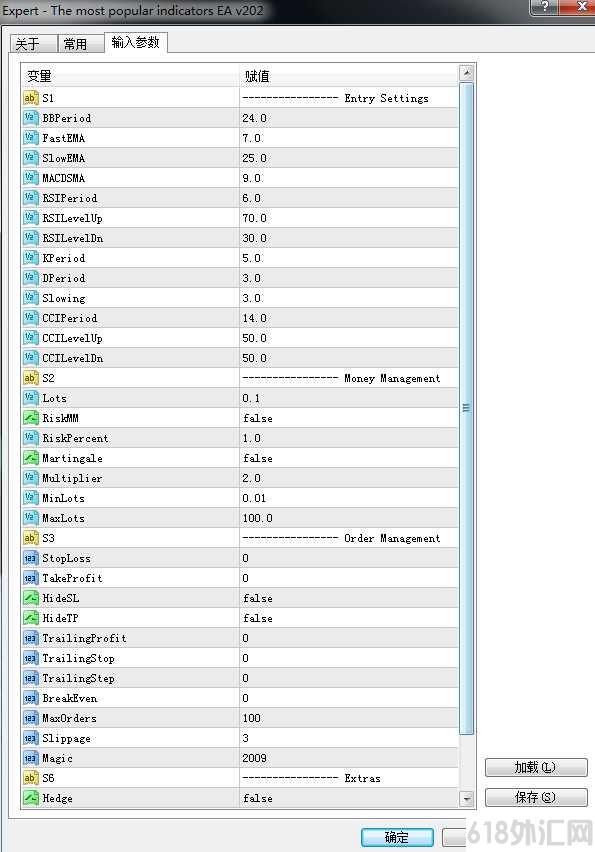Image resolution: width=595 pixels, height=852 pixels.
Task: Select the boolean icon beside Hedge
Action: pos(30,798)
